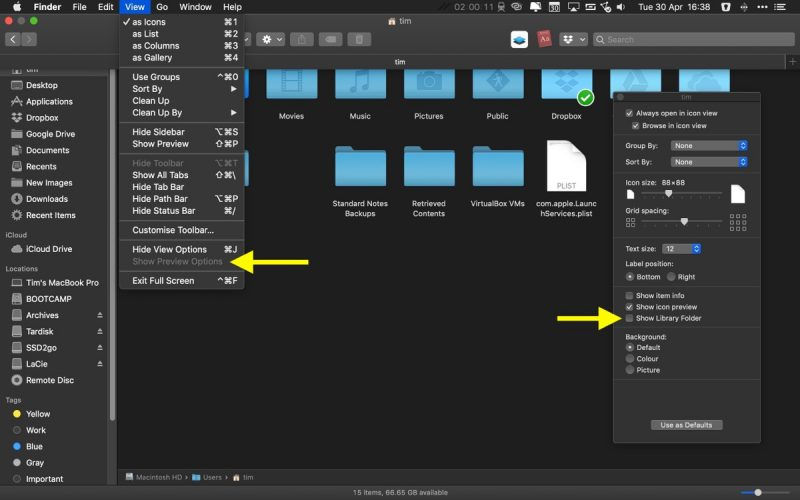Click the new tab plus button
The width and height of the screenshot is (800, 500).
click(792, 62)
